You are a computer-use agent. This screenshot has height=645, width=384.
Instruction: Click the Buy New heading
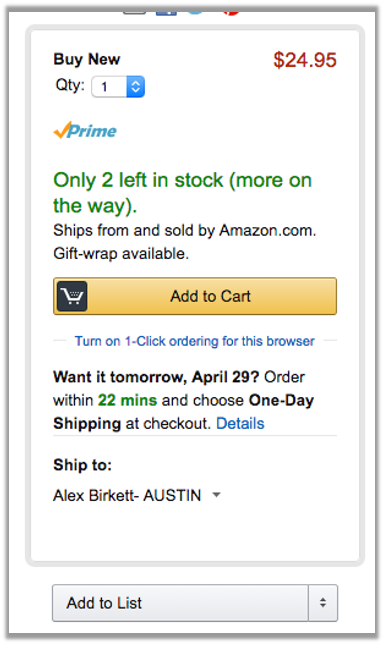coord(87,59)
